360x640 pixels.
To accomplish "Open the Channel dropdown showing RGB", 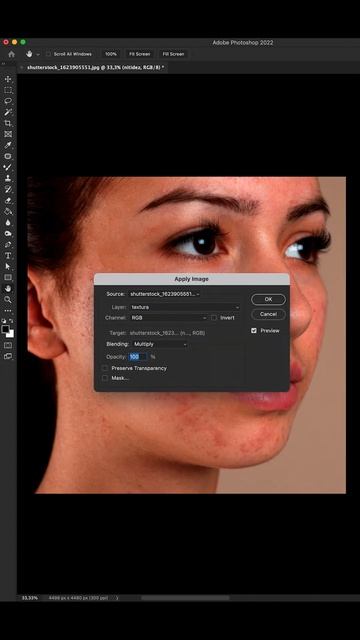I will point(169,318).
